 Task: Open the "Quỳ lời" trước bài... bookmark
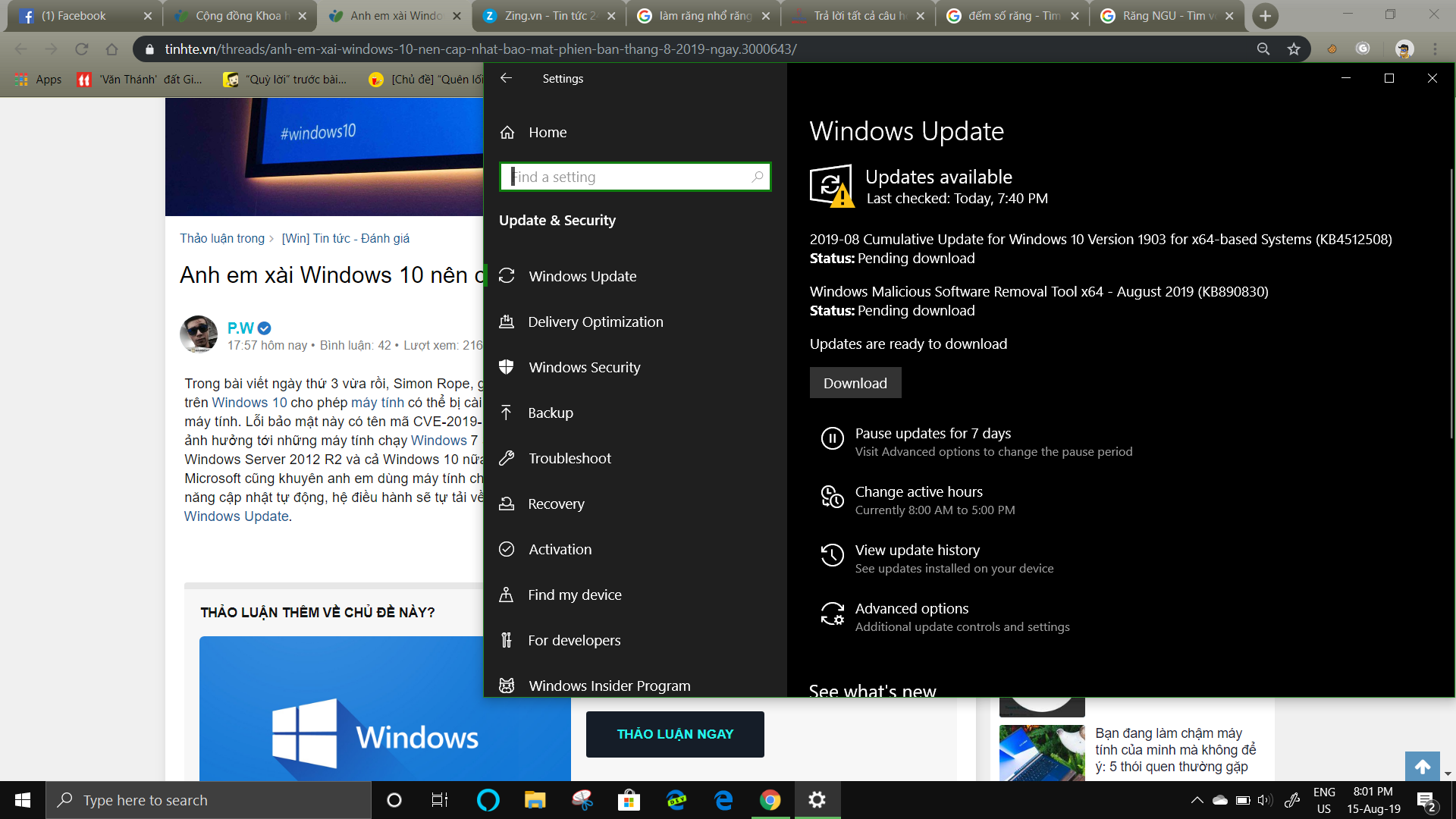click(285, 80)
